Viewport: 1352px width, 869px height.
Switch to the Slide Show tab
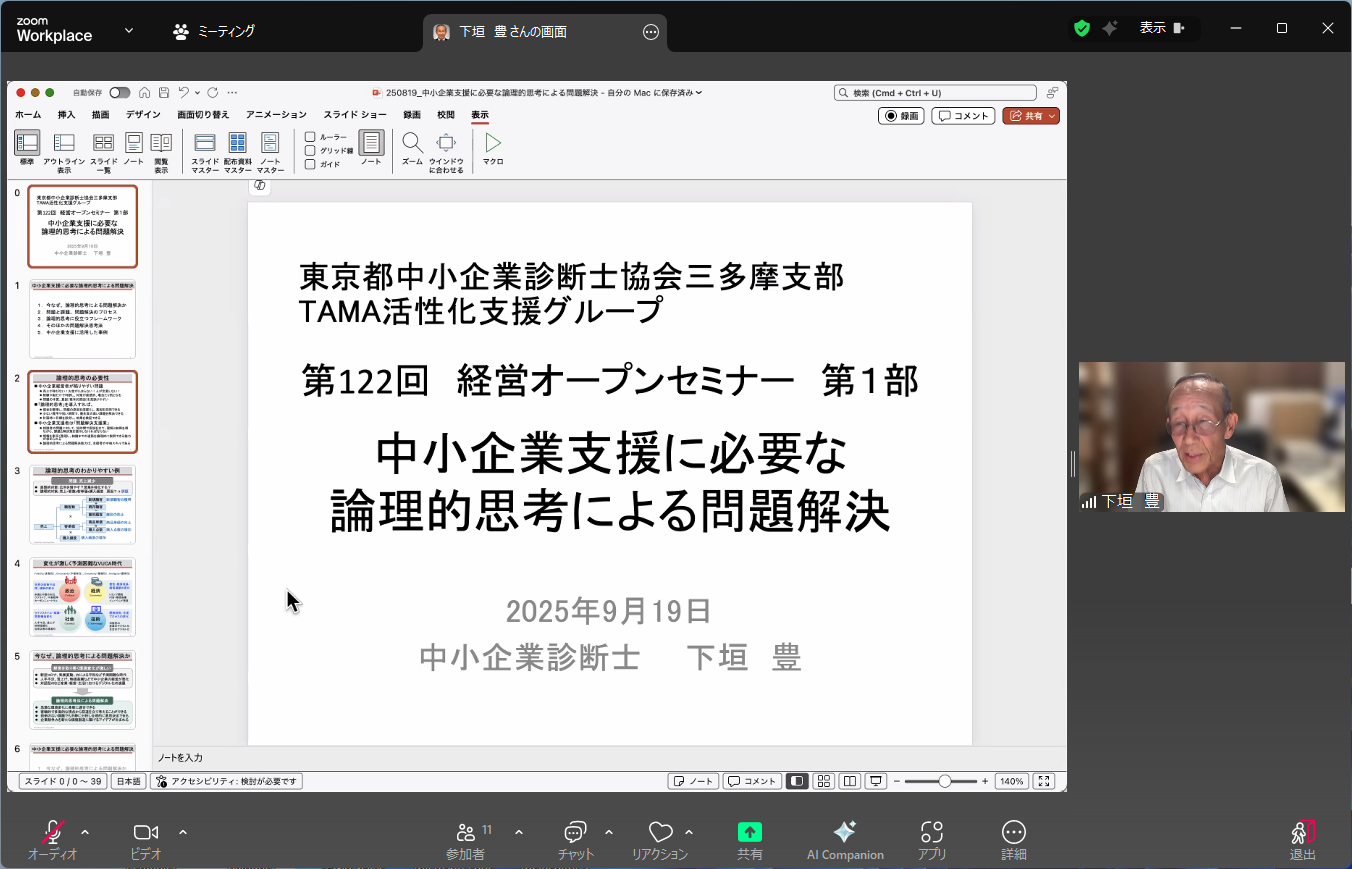pyautogui.click(x=354, y=115)
